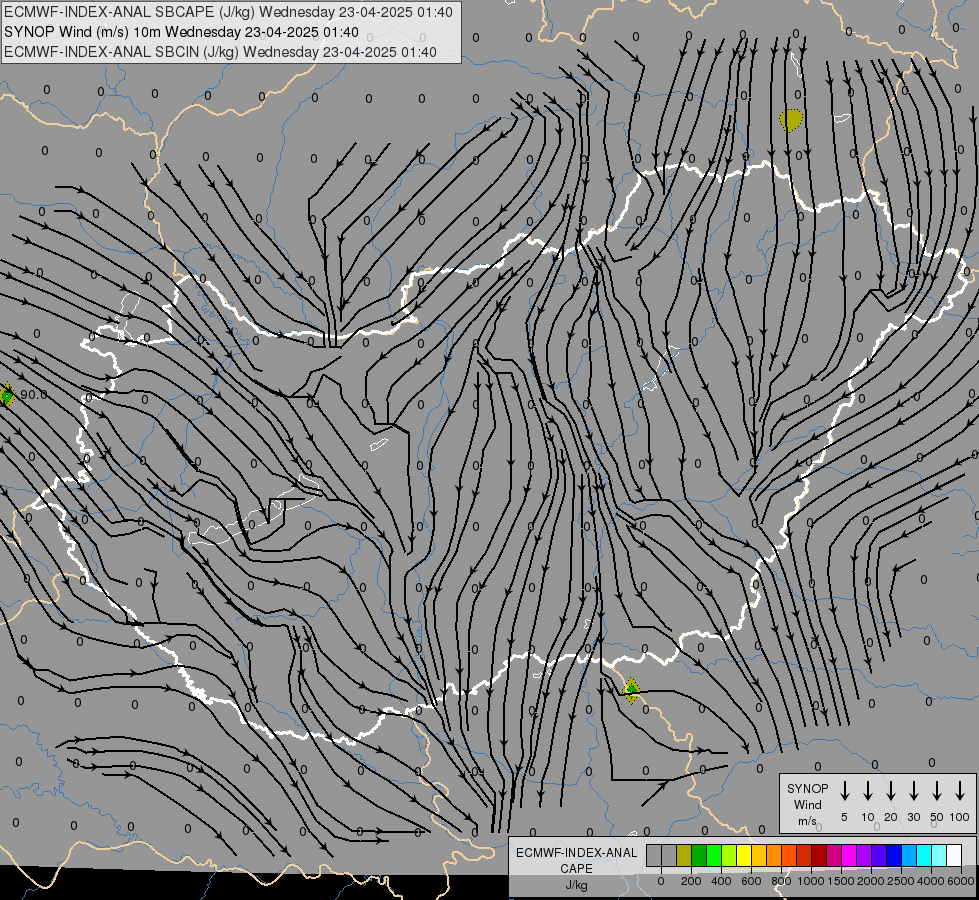Click the olive-yellow CAPE blob near top
The height and width of the screenshot is (900, 979).
click(791, 120)
